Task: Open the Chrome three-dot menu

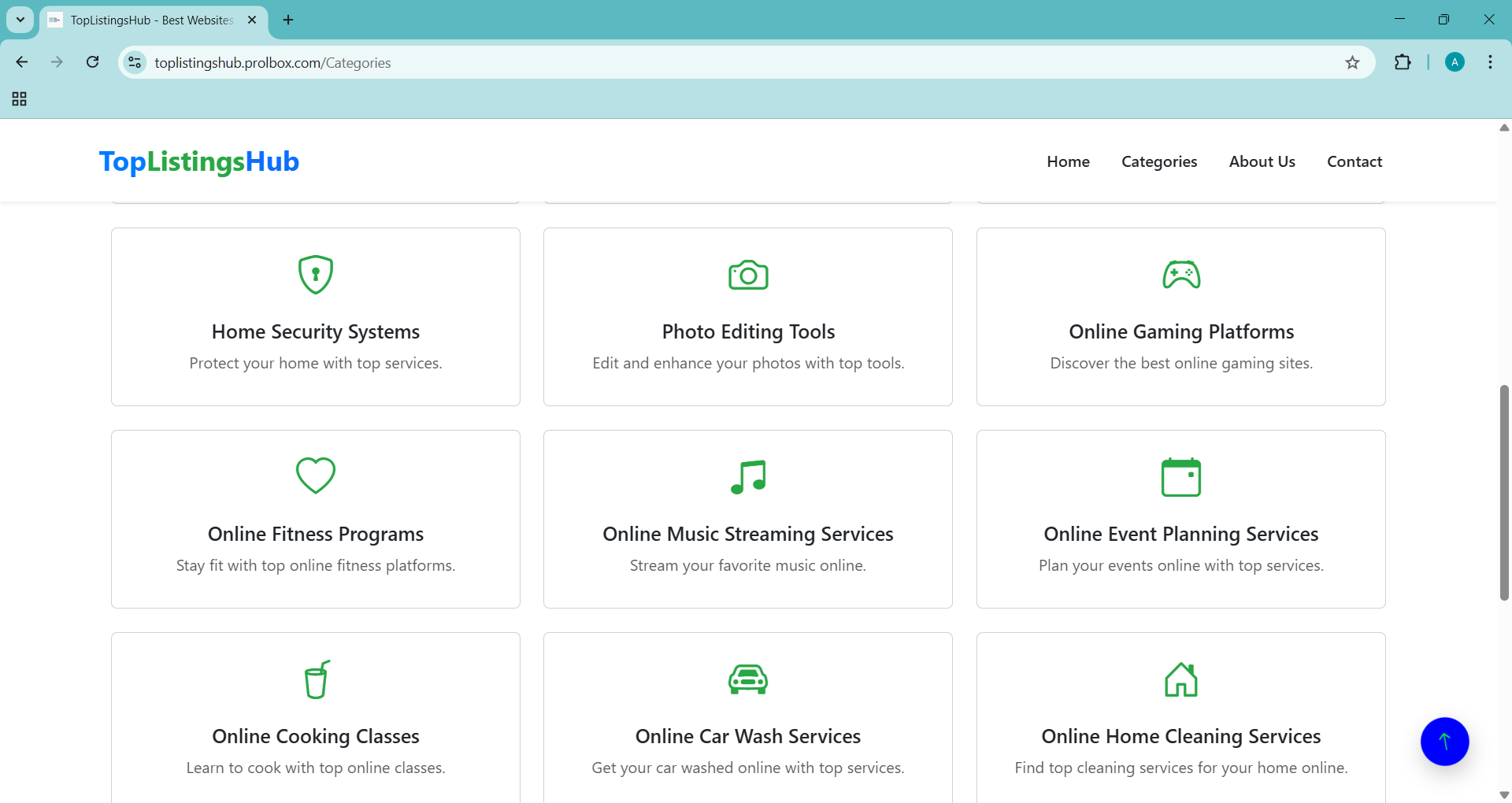Action: pos(1490,62)
